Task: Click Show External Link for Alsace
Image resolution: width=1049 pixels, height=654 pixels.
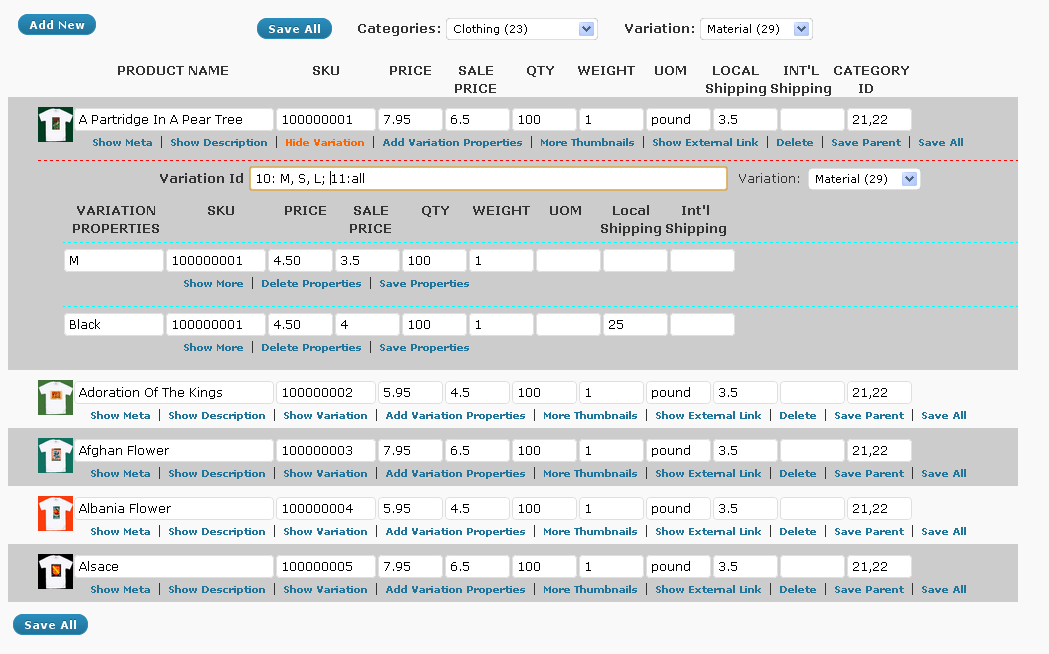Action: 708,590
